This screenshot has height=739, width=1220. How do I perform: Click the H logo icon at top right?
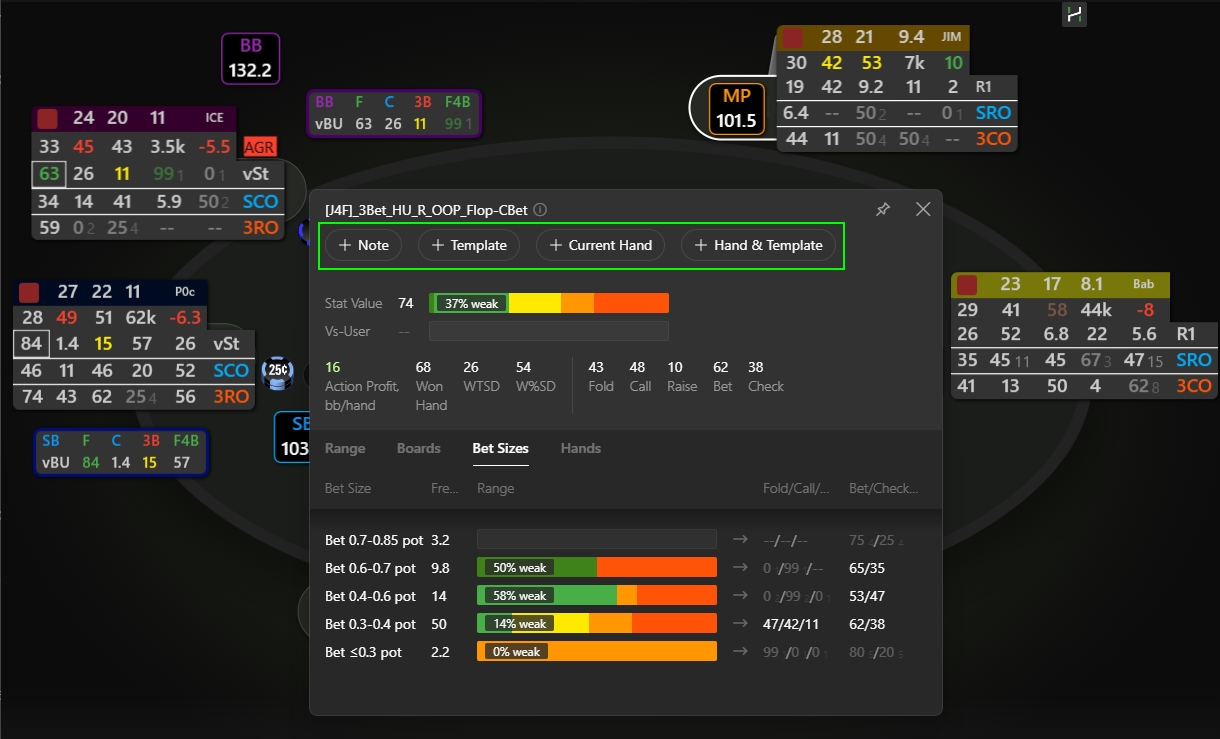(1074, 14)
